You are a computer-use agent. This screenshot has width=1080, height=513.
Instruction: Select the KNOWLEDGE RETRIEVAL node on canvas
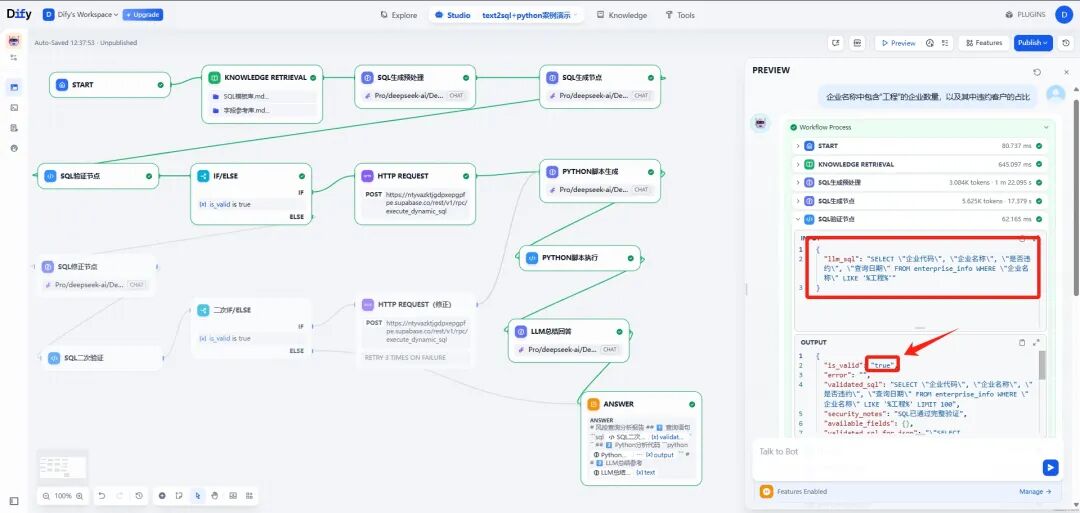point(262,94)
